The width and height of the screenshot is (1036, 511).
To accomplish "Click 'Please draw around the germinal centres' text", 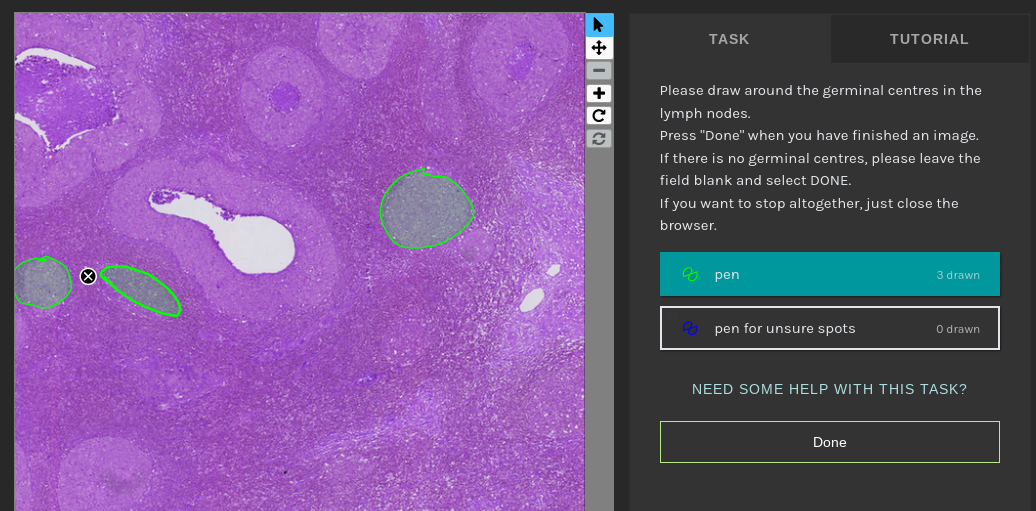I will click(x=821, y=101).
